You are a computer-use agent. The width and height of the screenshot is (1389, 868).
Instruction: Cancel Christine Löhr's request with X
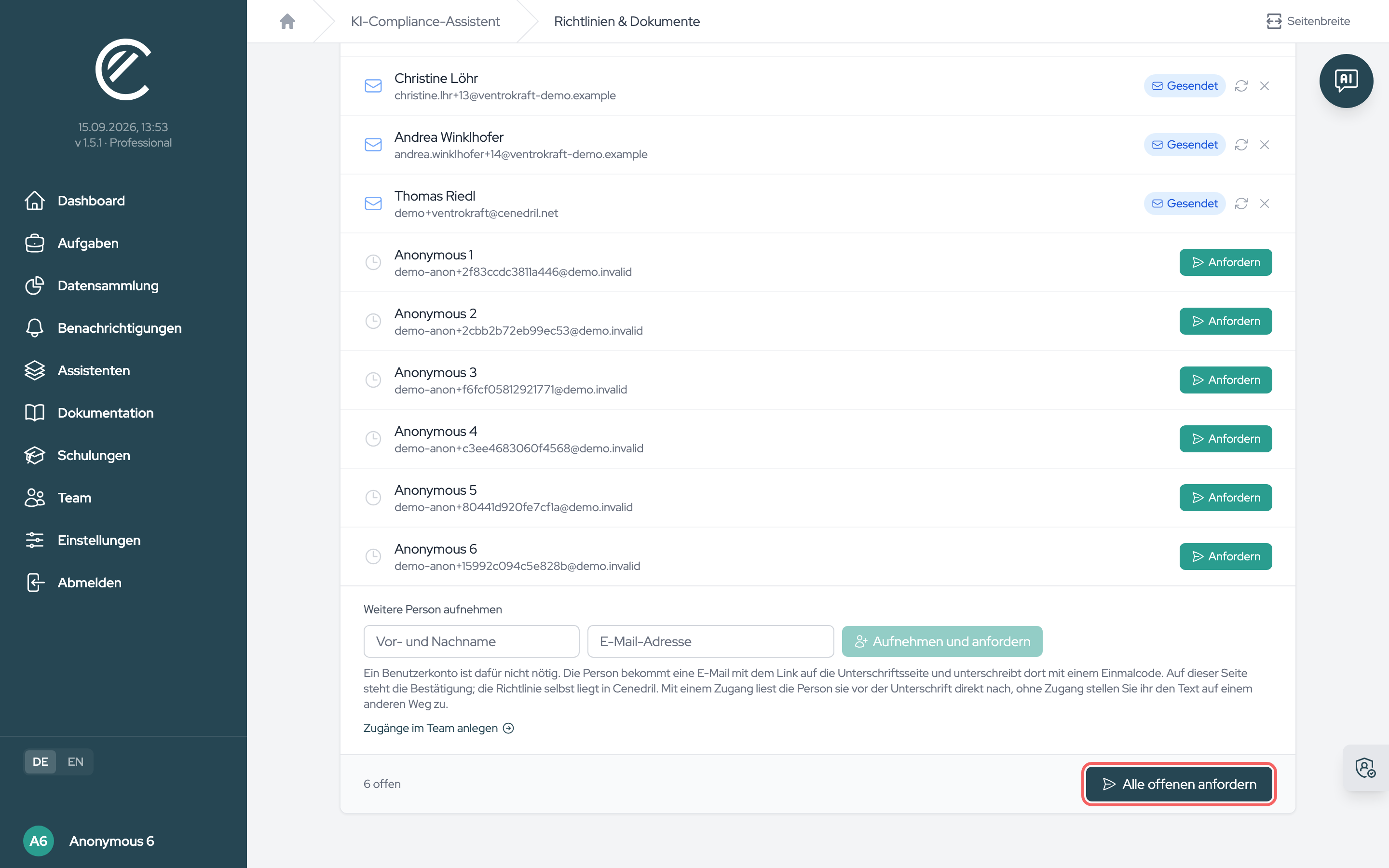coord(1265,86)
